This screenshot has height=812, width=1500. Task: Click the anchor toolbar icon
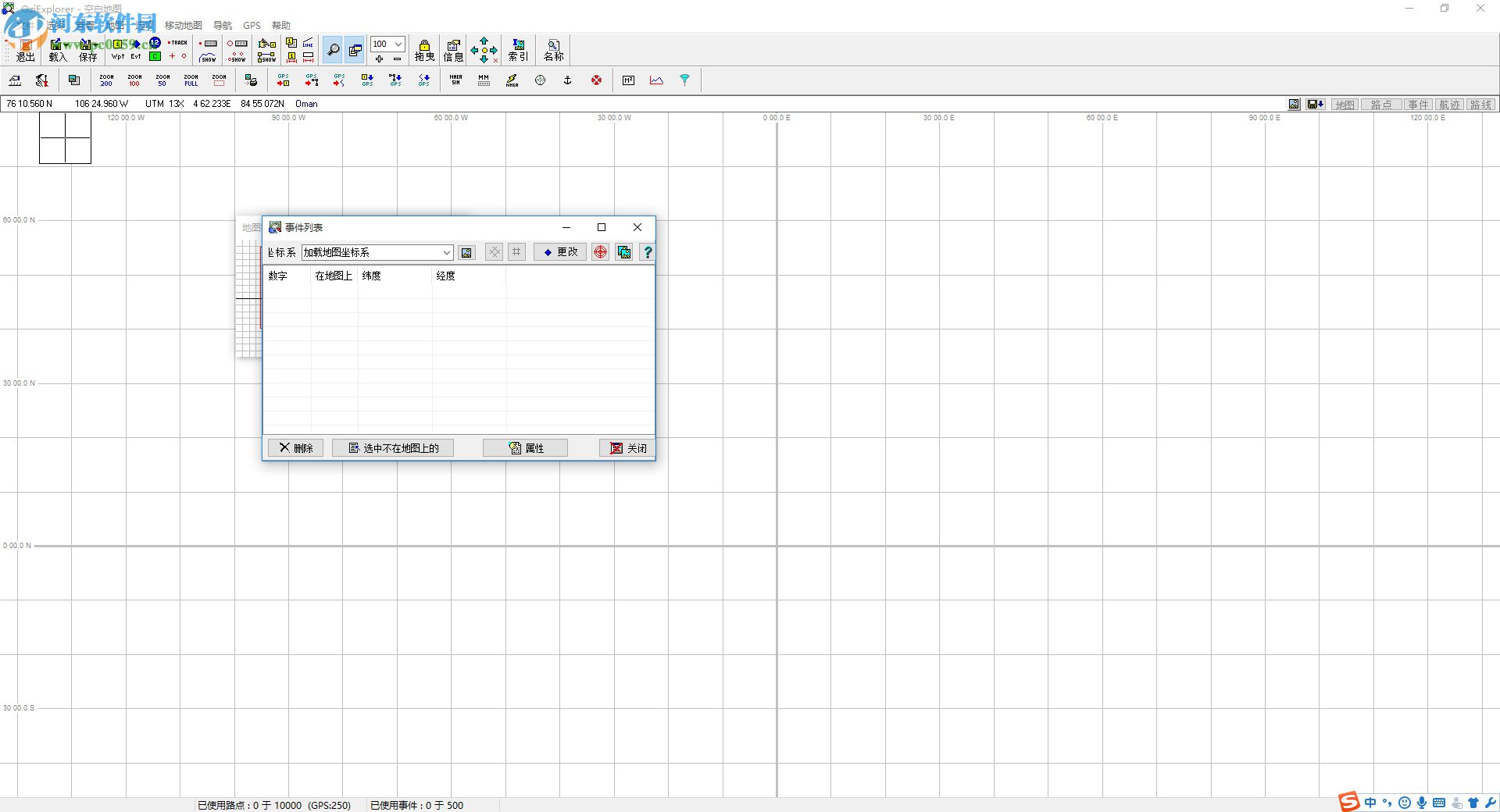(568, 80)
